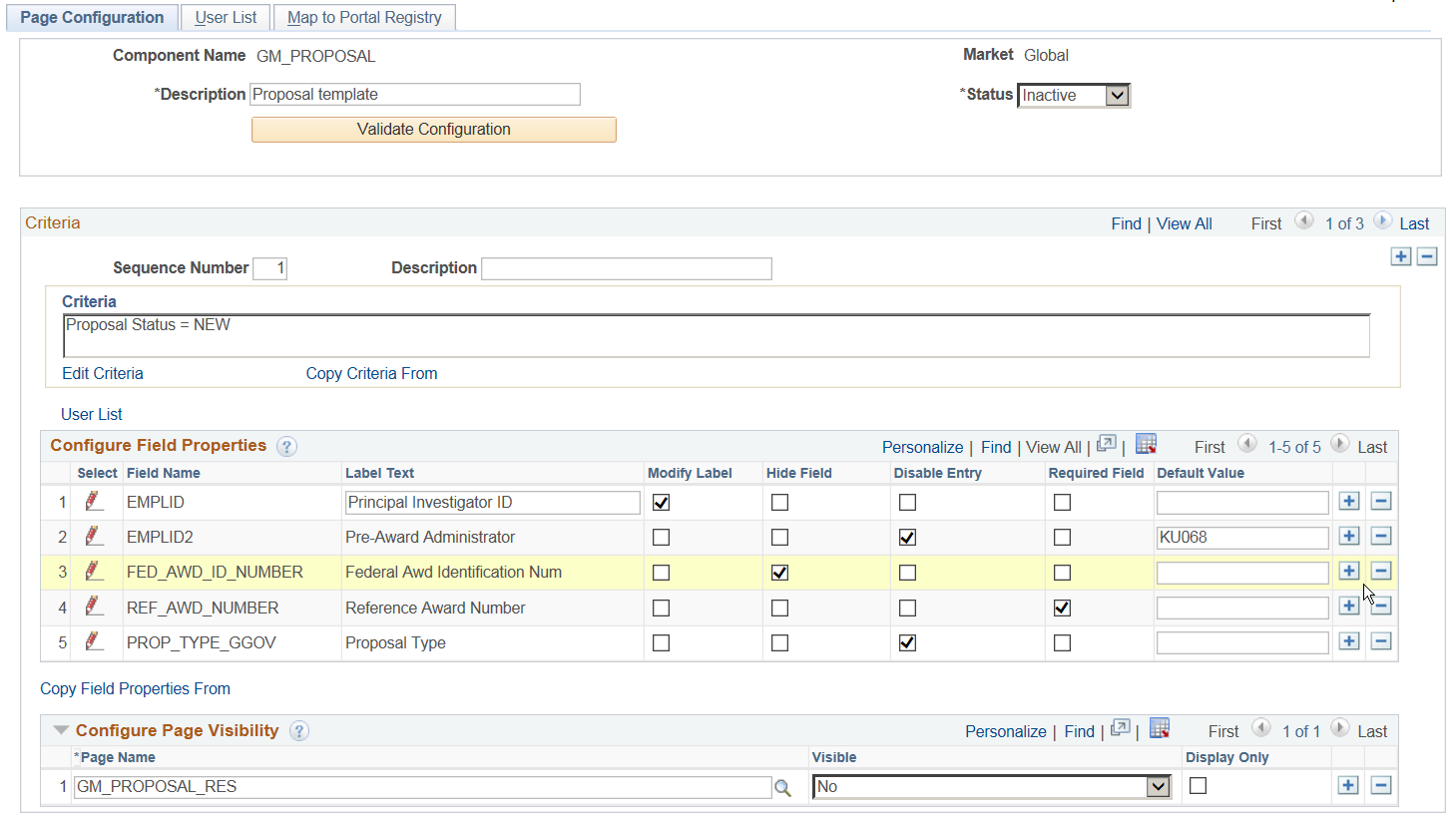The width and height of the screenshot is (1456, 818).
Task: Click Page Name lookup magnifier icon
Action: 783,788
